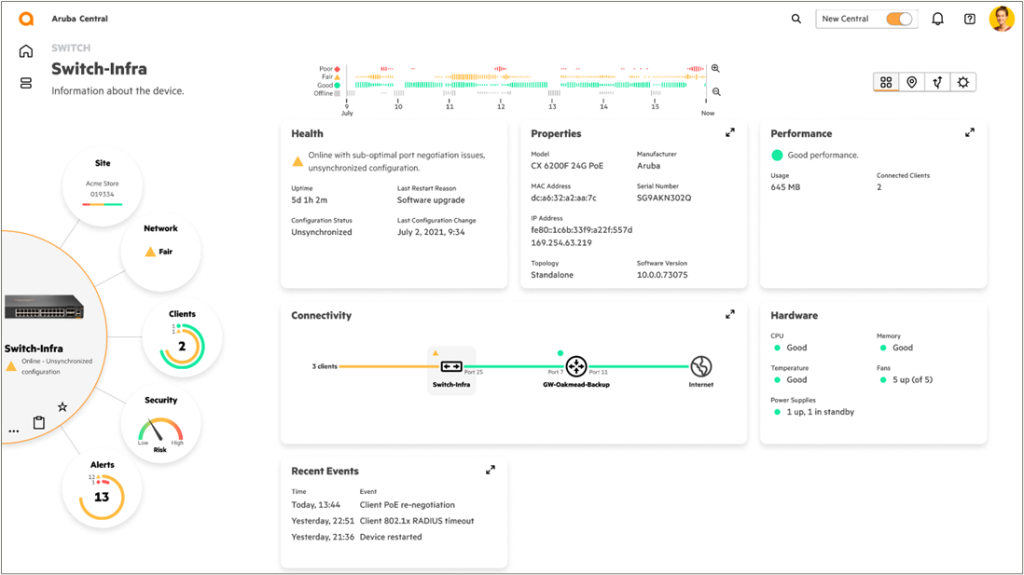Mark Switch-Infra as favorite with star
Image resolution: width=1024 pixels, height=575 pixels.
click(x=62, y=407)
